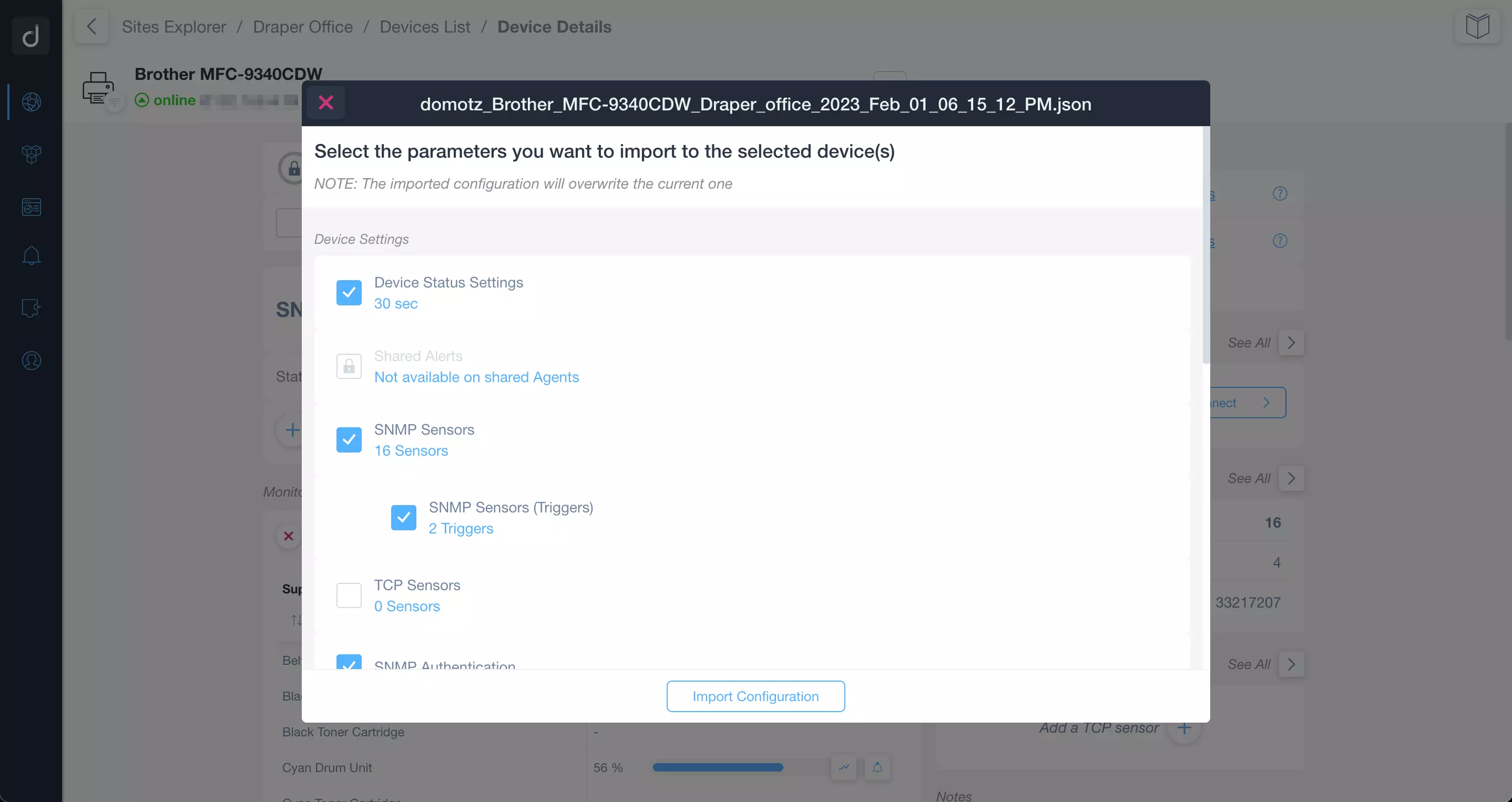1512x802 pixels.
Task: Uncheck SNMP Sensors (Triggers) checkbox
Action: tap(403, 518)
